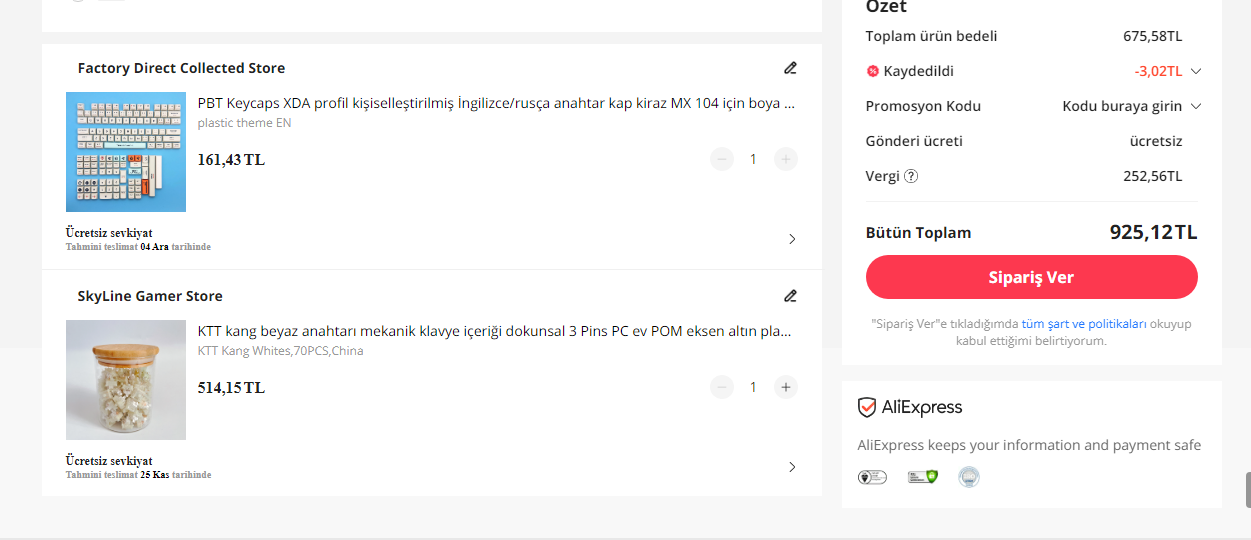The width and height of the screenshot is (1251, 540).
Task: Click 'KTT Kang Whites,70PCS,China' variant text
Action: [281, 351]
